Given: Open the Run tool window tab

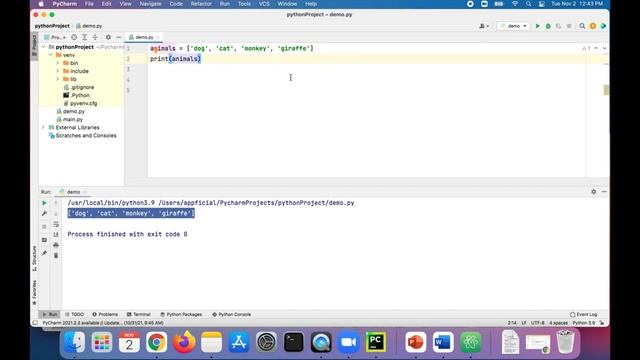Looking at the screenshot, I should (49, 315).
